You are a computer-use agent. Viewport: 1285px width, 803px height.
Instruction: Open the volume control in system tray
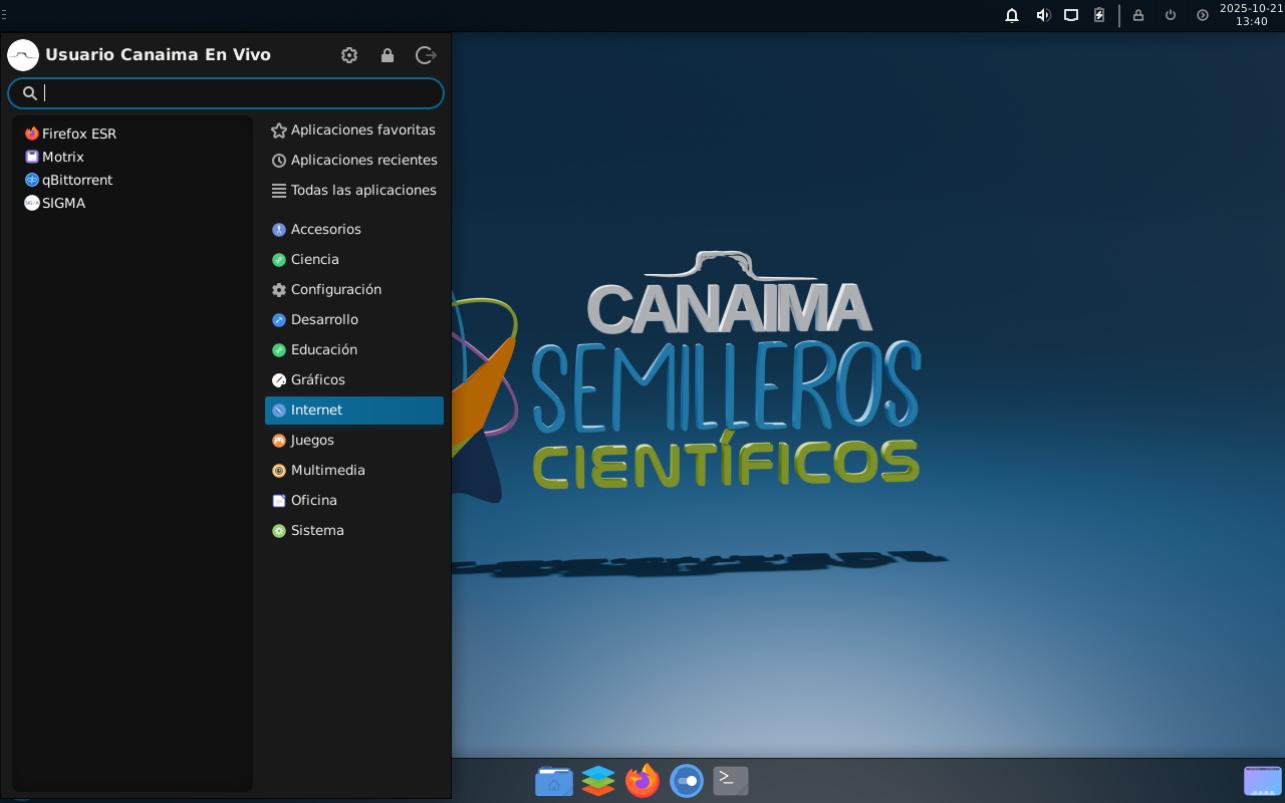pyautogui.click(x=1043, y=15)
